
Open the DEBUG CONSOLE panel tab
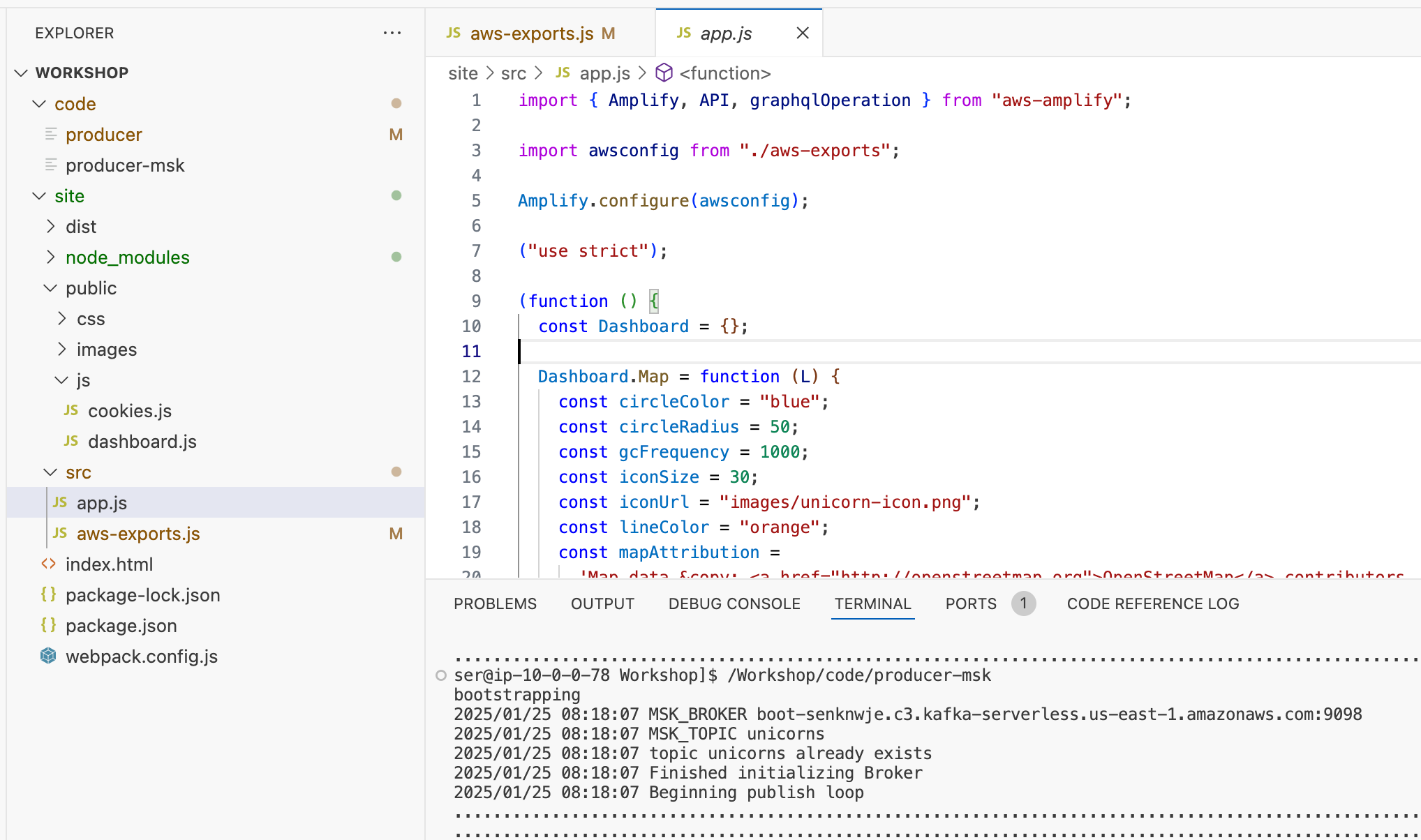[x=734, y=603]
